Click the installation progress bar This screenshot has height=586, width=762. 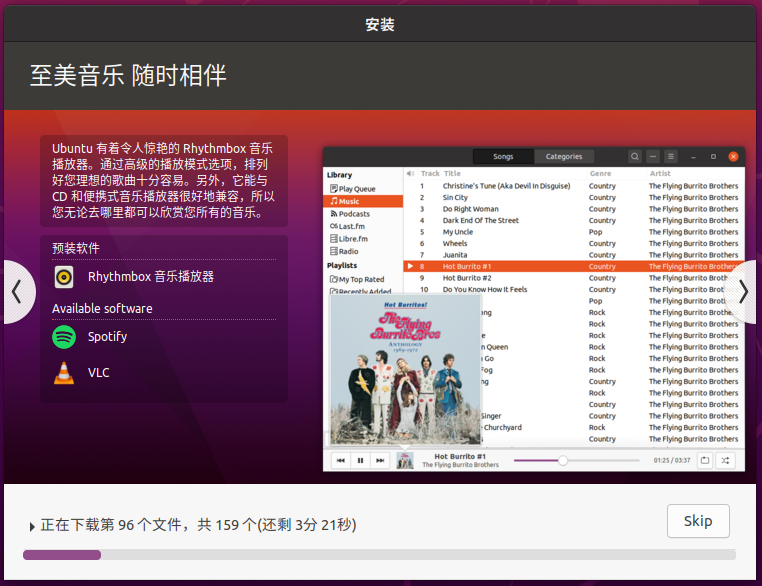pos(379,554)
